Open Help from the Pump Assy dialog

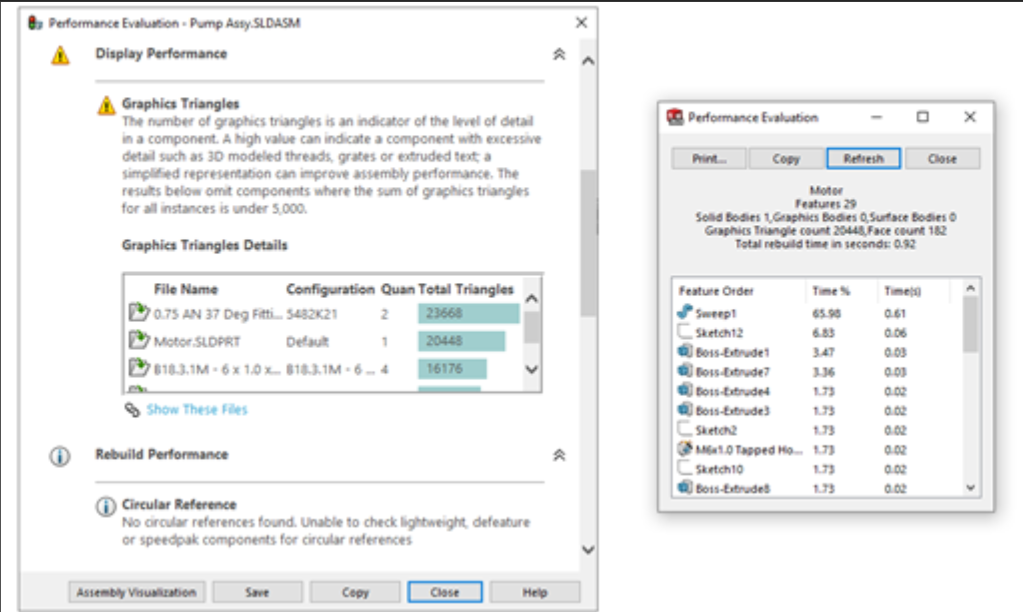[535, 592]
